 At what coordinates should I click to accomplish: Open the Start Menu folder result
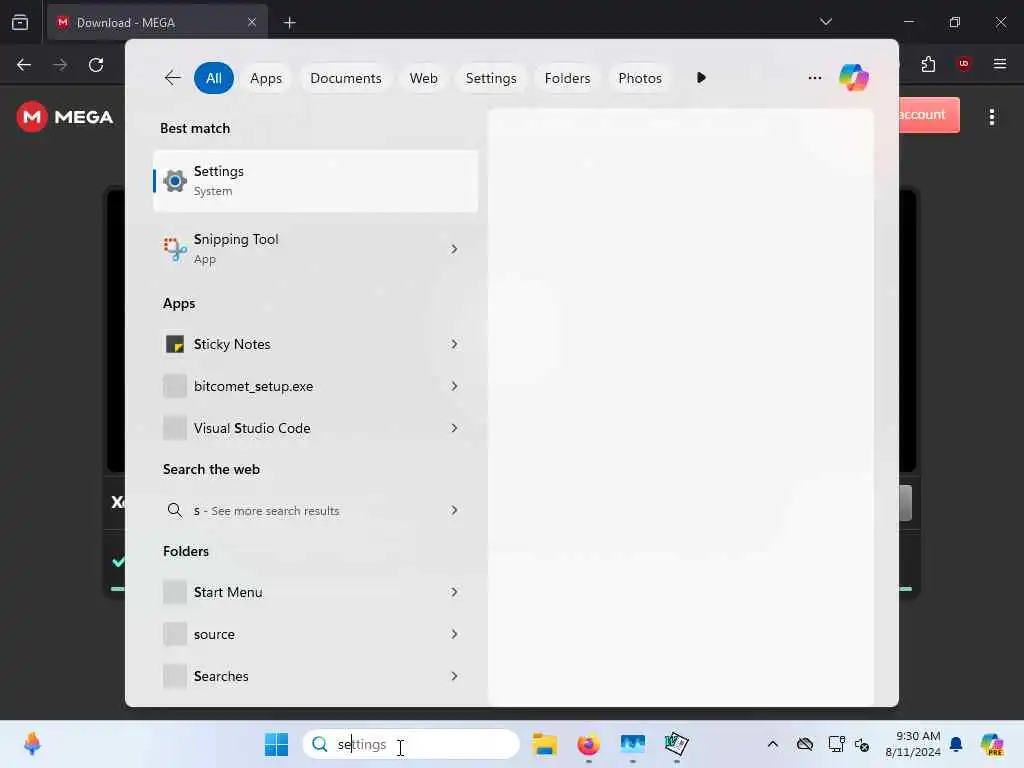click(315, 592)
